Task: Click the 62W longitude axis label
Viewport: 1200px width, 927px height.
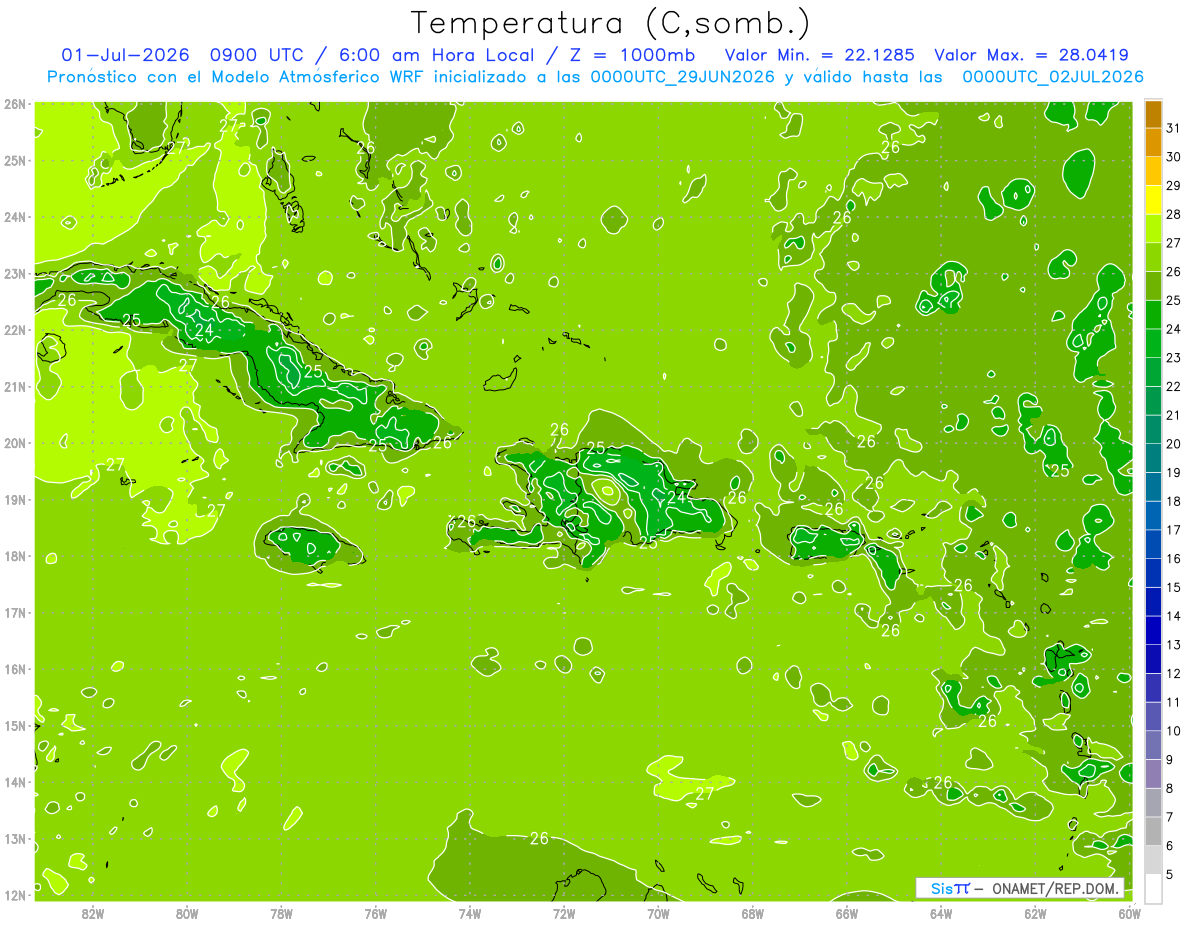Action: pos(1035,913)
